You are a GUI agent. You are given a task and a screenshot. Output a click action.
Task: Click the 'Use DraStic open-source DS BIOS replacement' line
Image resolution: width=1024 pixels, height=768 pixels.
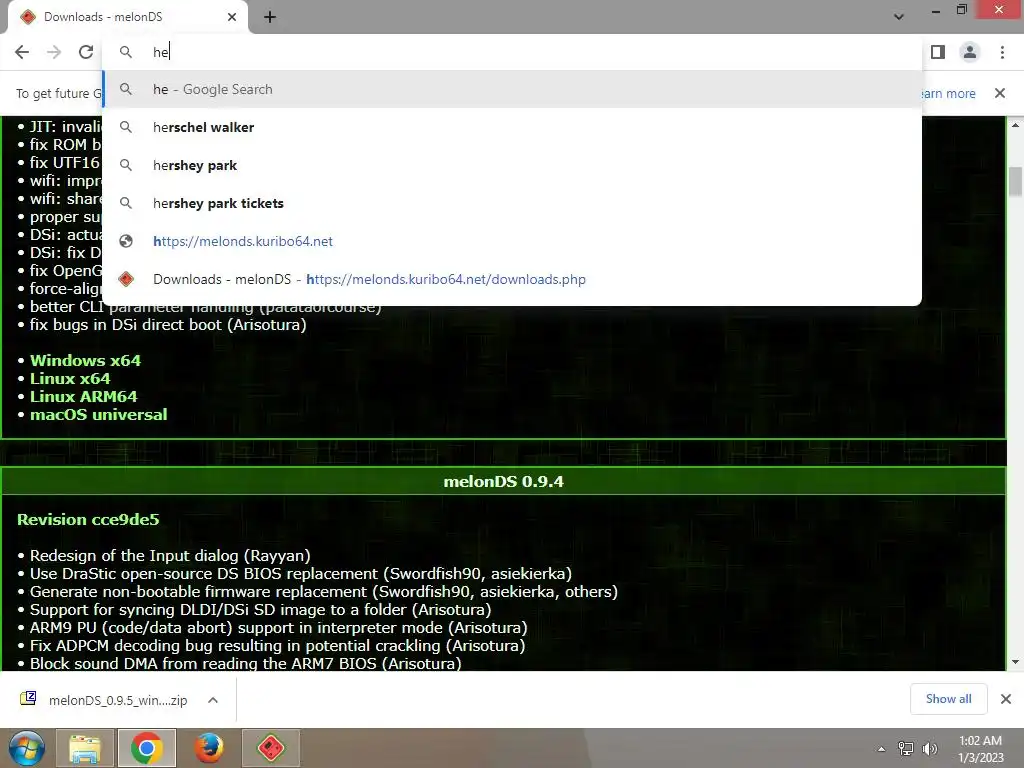pyautogui.click(x=300, y=574)
